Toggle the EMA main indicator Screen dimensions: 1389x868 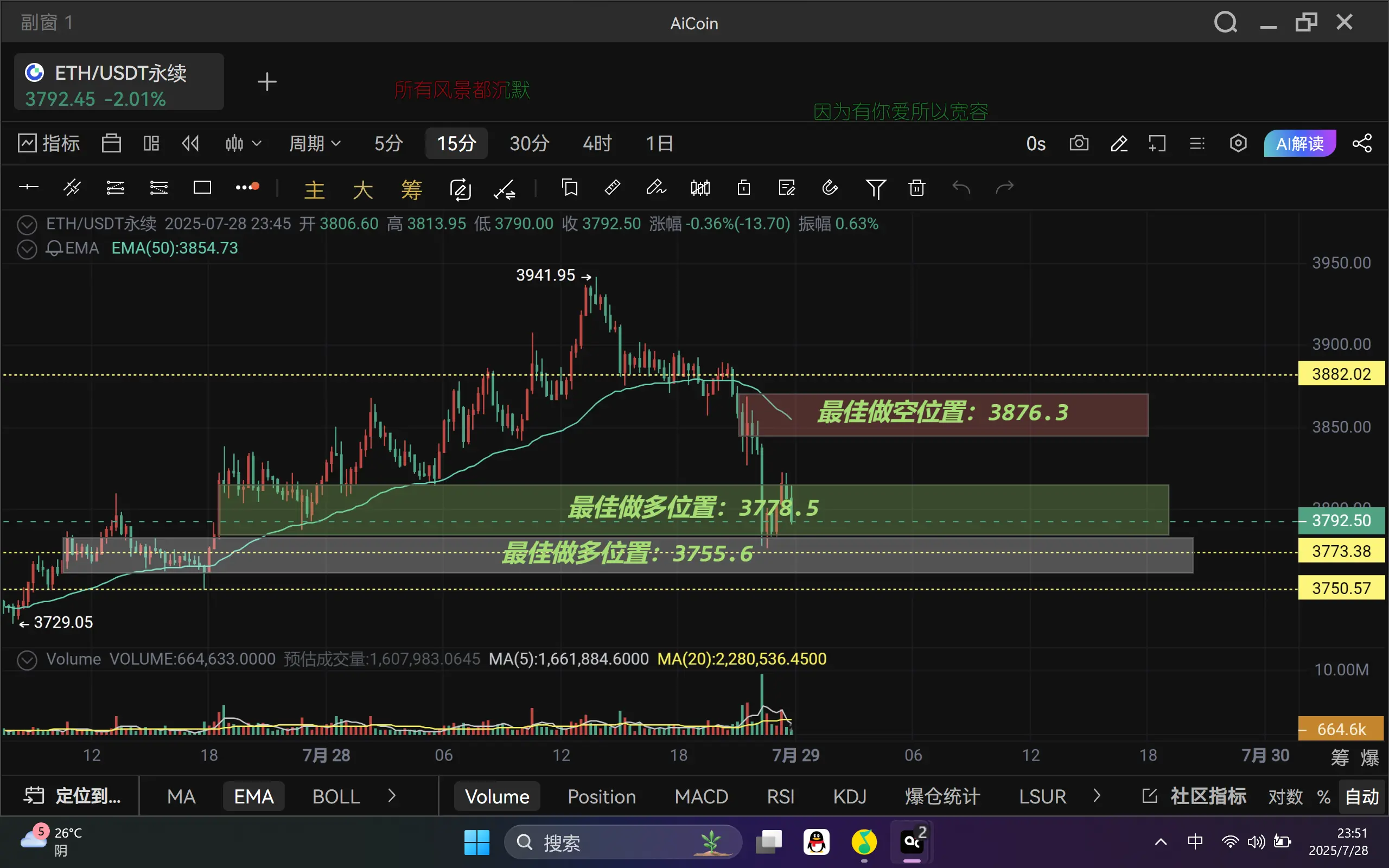click(x=254, y=796)
